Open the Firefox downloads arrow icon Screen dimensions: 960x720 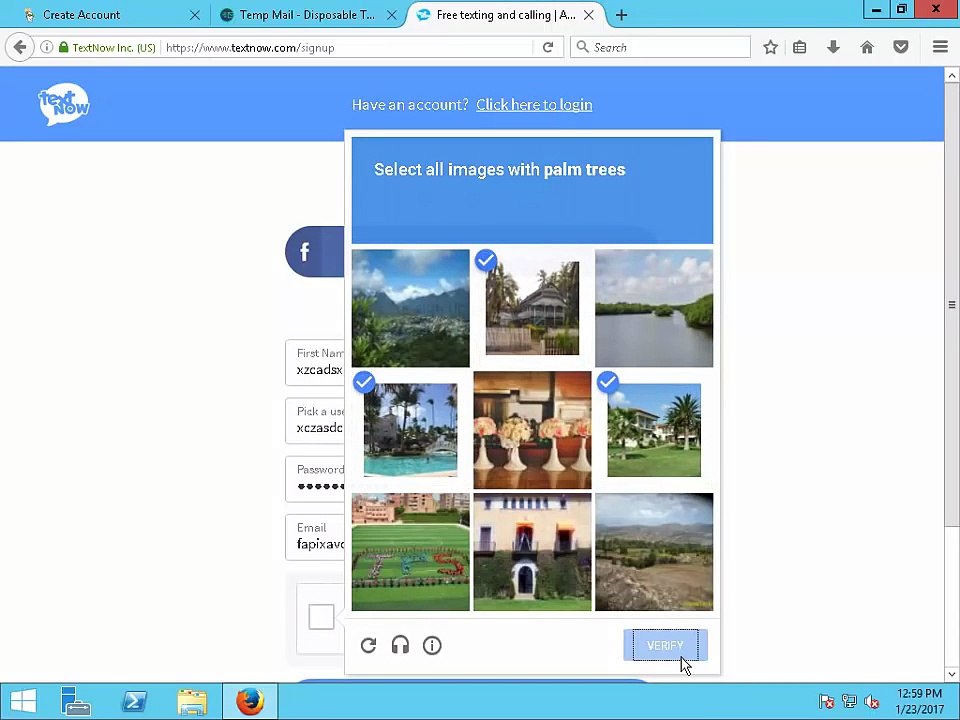pyautogui.click(x=833, y=47)
